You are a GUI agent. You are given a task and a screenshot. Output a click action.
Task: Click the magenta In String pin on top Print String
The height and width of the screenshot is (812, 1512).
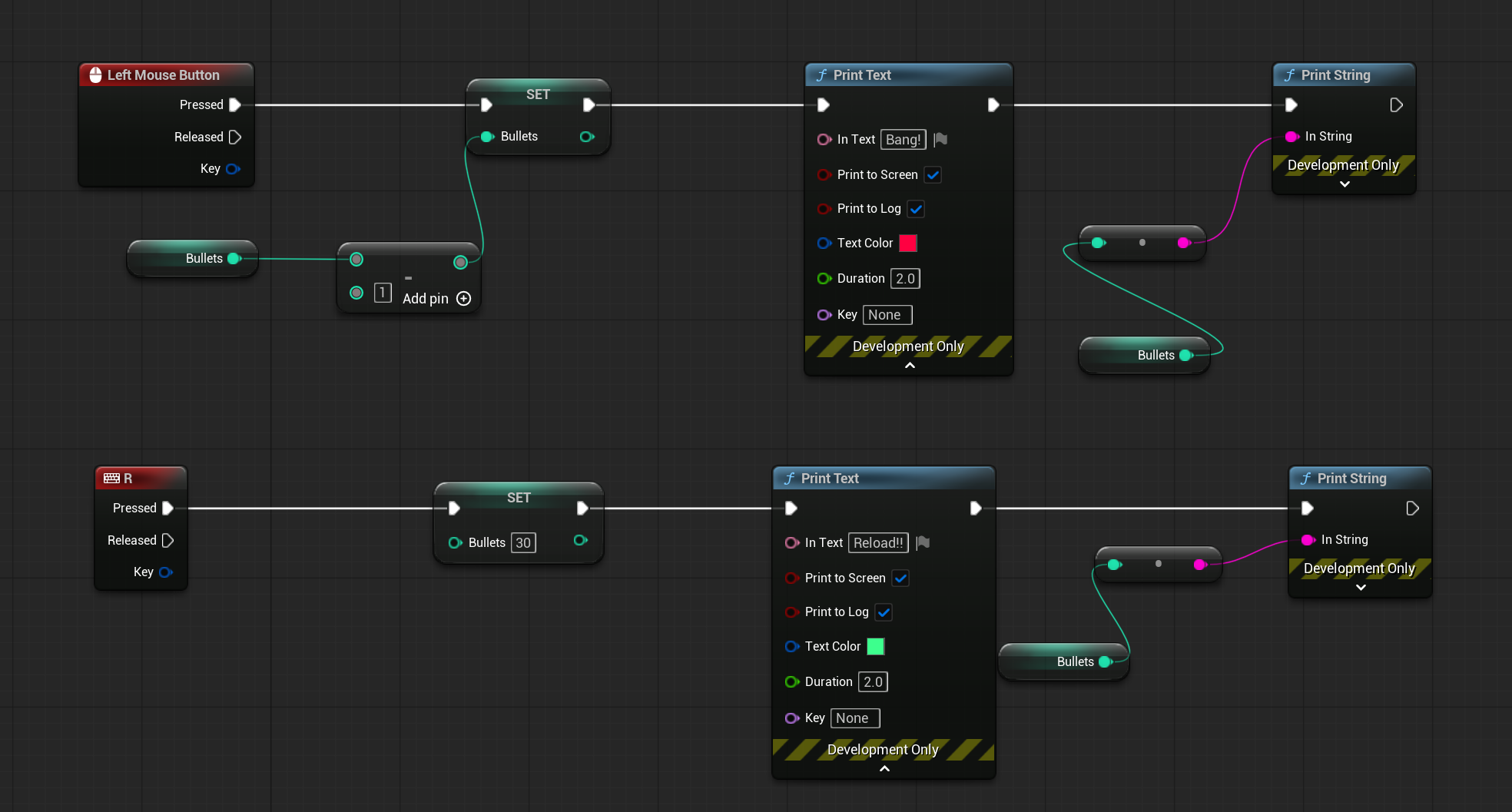pos(1291,137)
